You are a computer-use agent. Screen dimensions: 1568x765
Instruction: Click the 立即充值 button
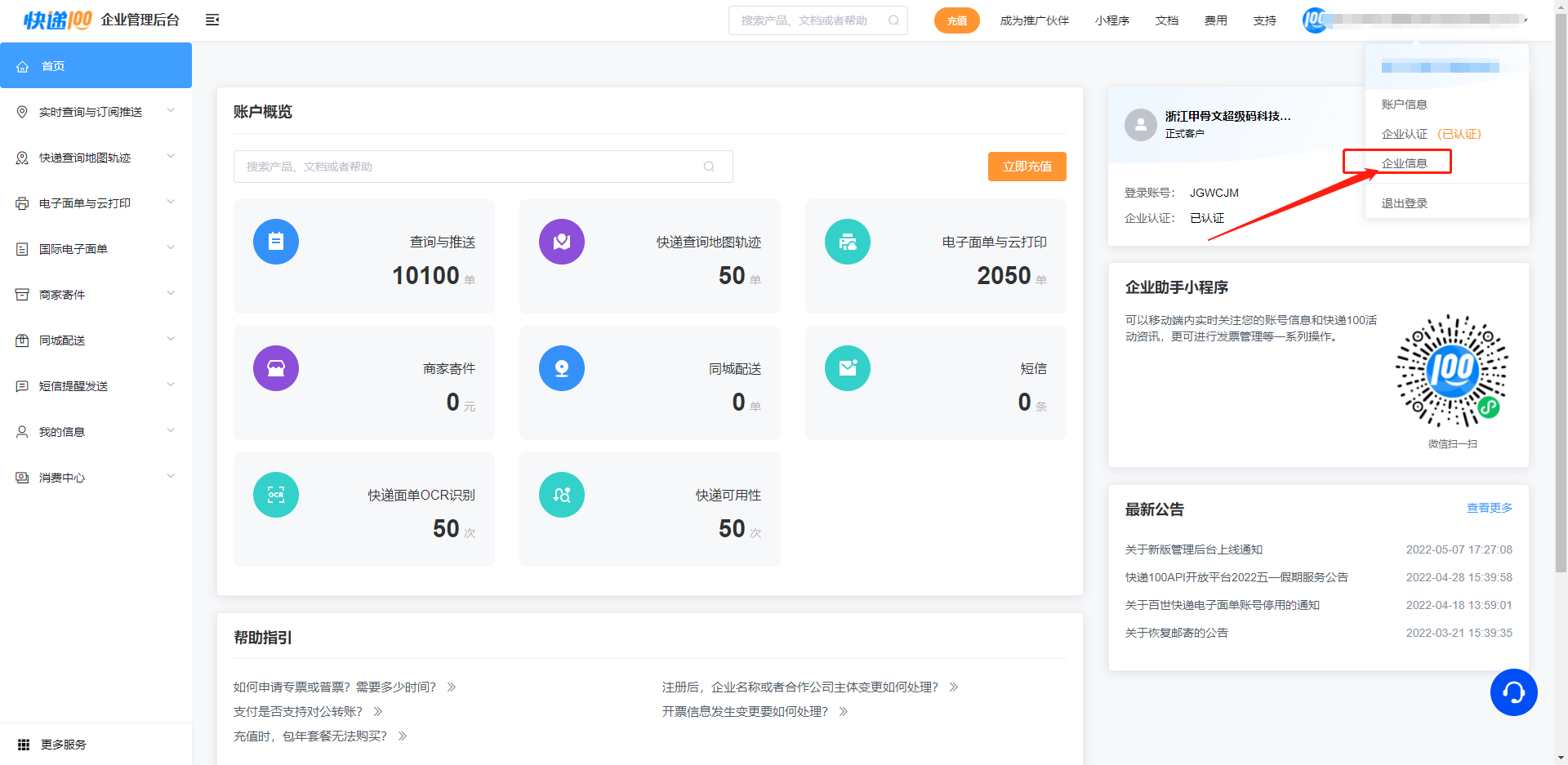[1027, 167]
